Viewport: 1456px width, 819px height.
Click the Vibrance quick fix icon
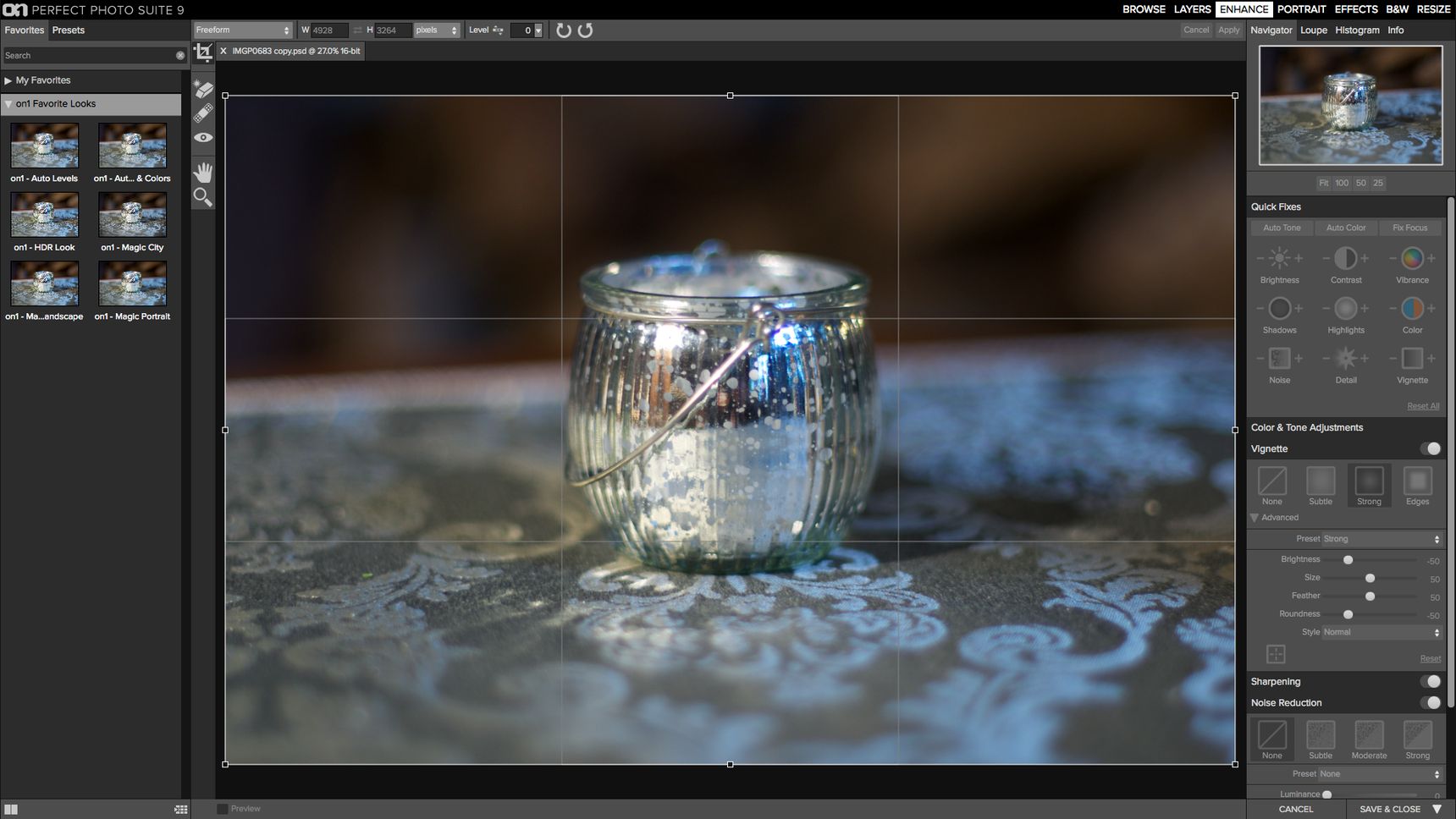click(1412, 258)
